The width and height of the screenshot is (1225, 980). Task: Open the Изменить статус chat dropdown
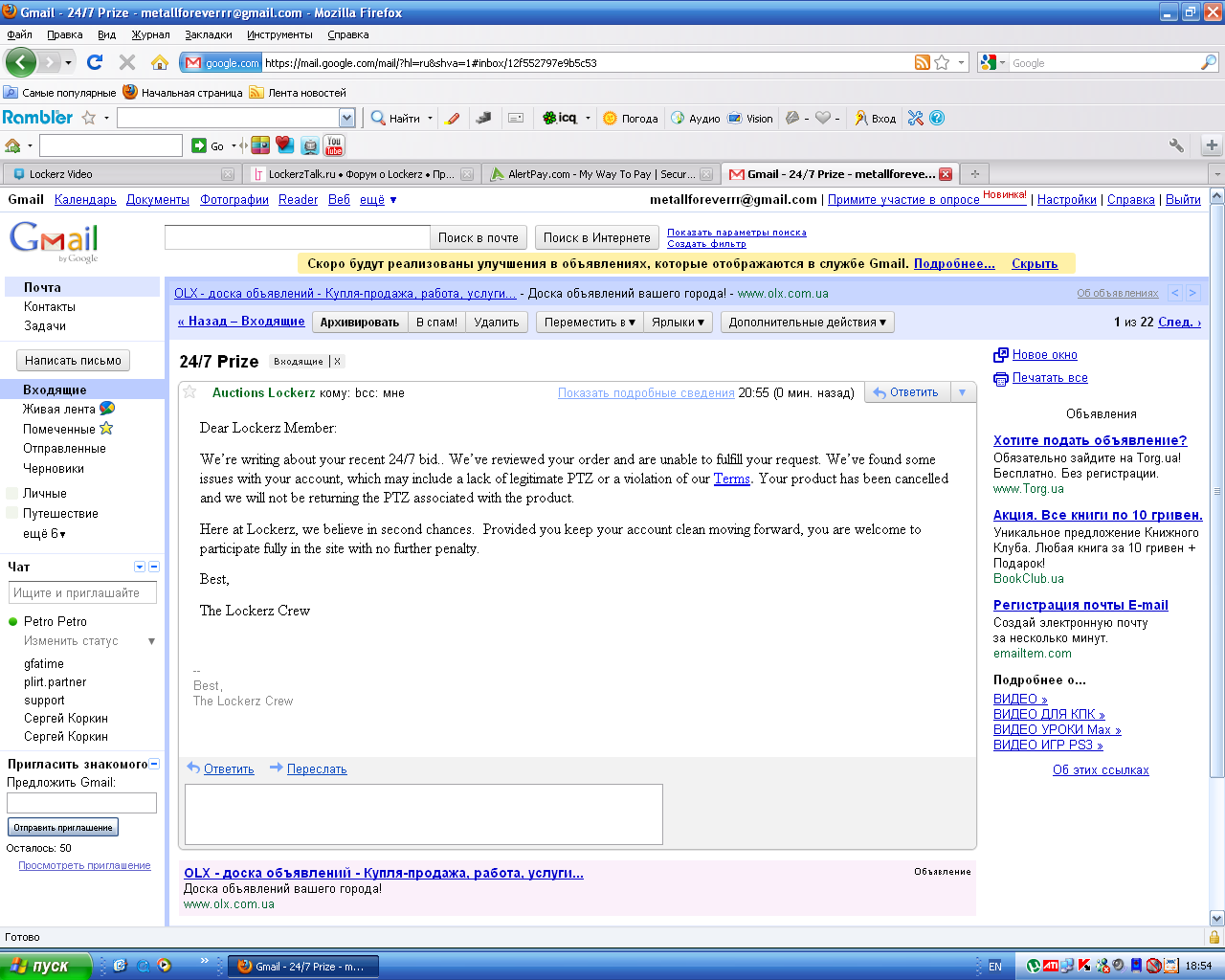tap(151, 641)
